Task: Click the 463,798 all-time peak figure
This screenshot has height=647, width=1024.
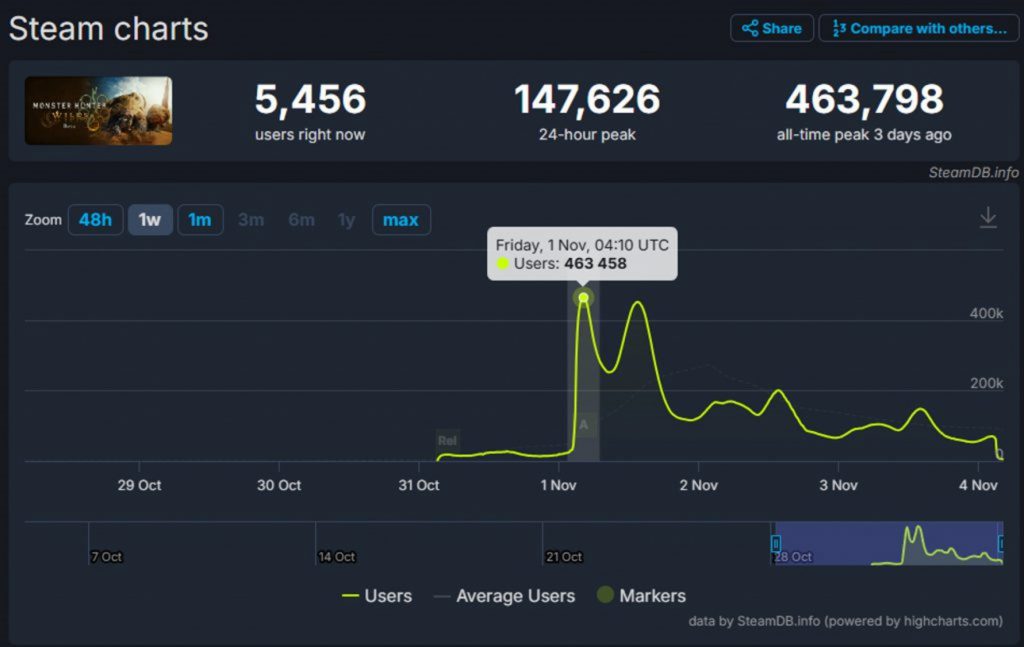Action: [x=864, y=99]
